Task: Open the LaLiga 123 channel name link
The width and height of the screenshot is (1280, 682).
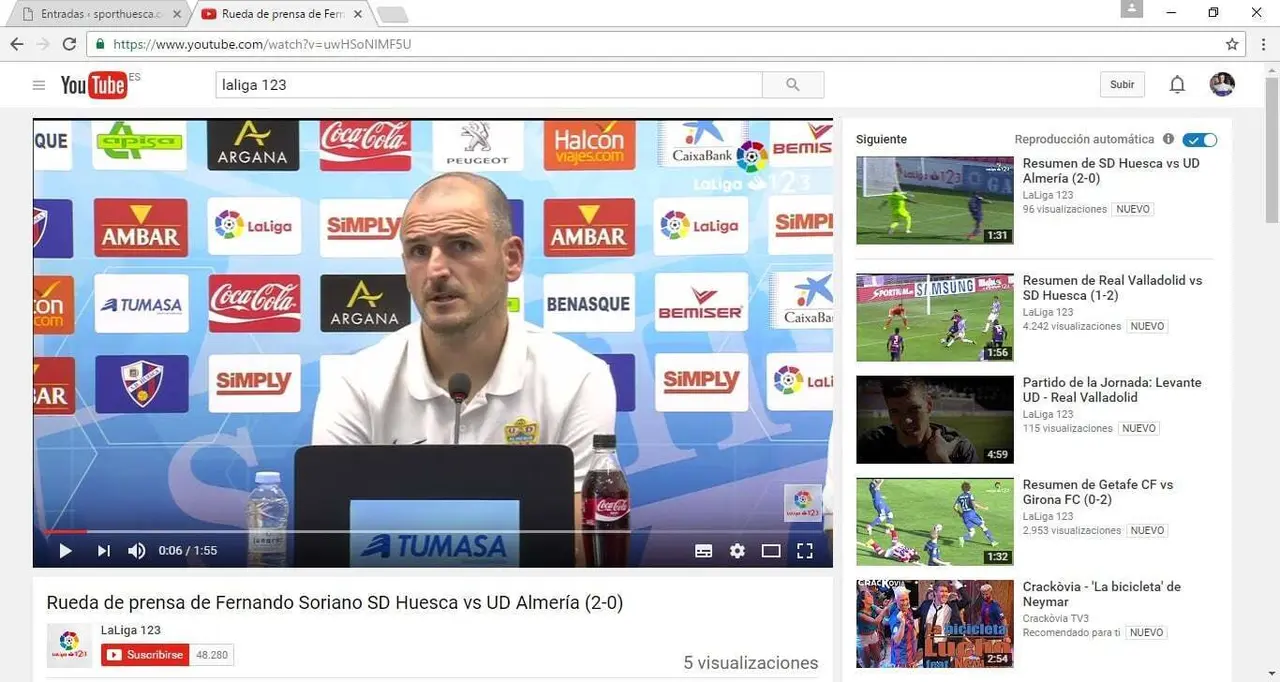Action: pos(131,630)
